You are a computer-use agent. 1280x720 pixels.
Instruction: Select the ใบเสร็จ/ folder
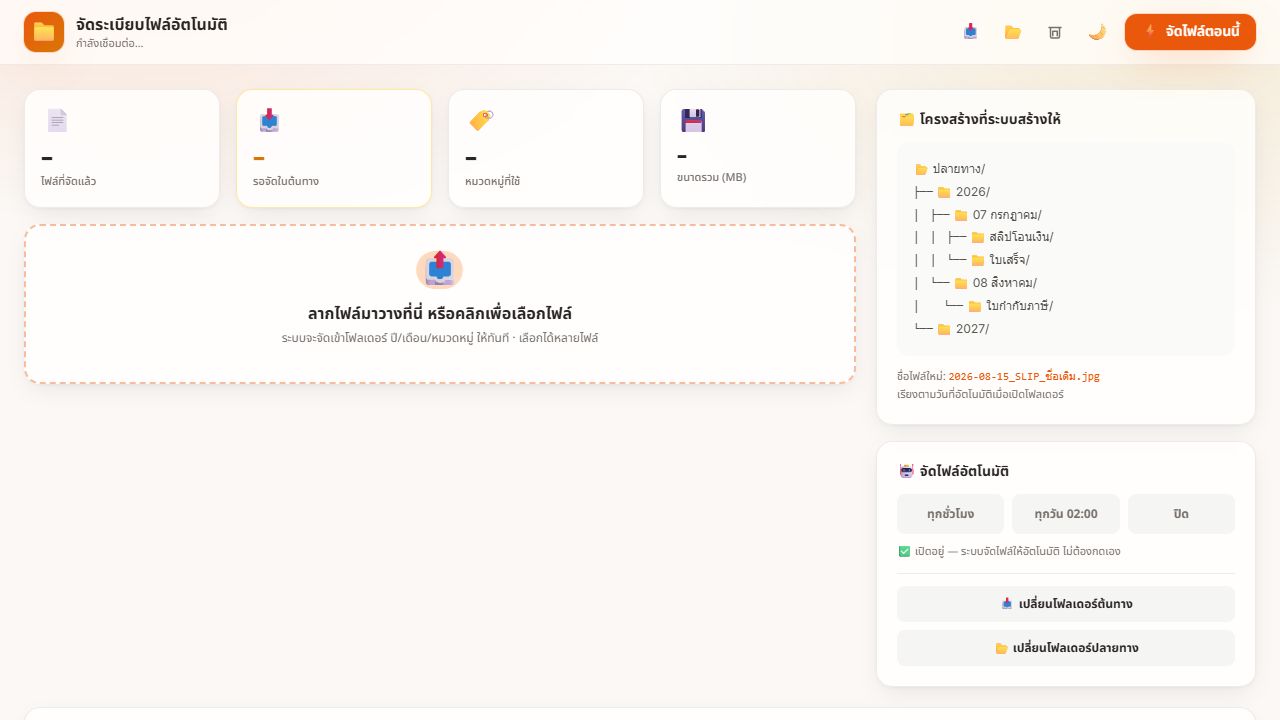[x=1000, y=260]
